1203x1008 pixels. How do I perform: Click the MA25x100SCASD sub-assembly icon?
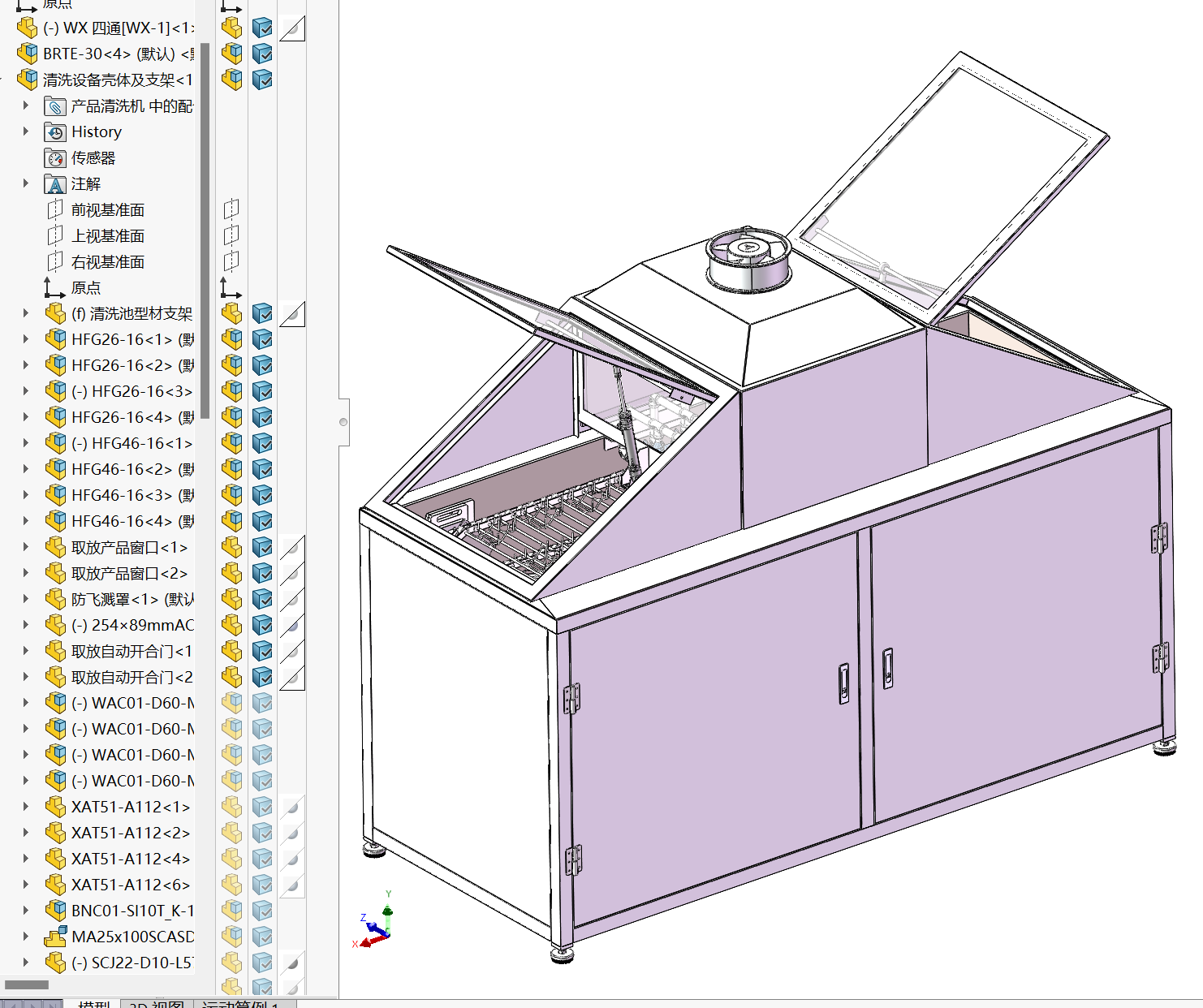55,937
